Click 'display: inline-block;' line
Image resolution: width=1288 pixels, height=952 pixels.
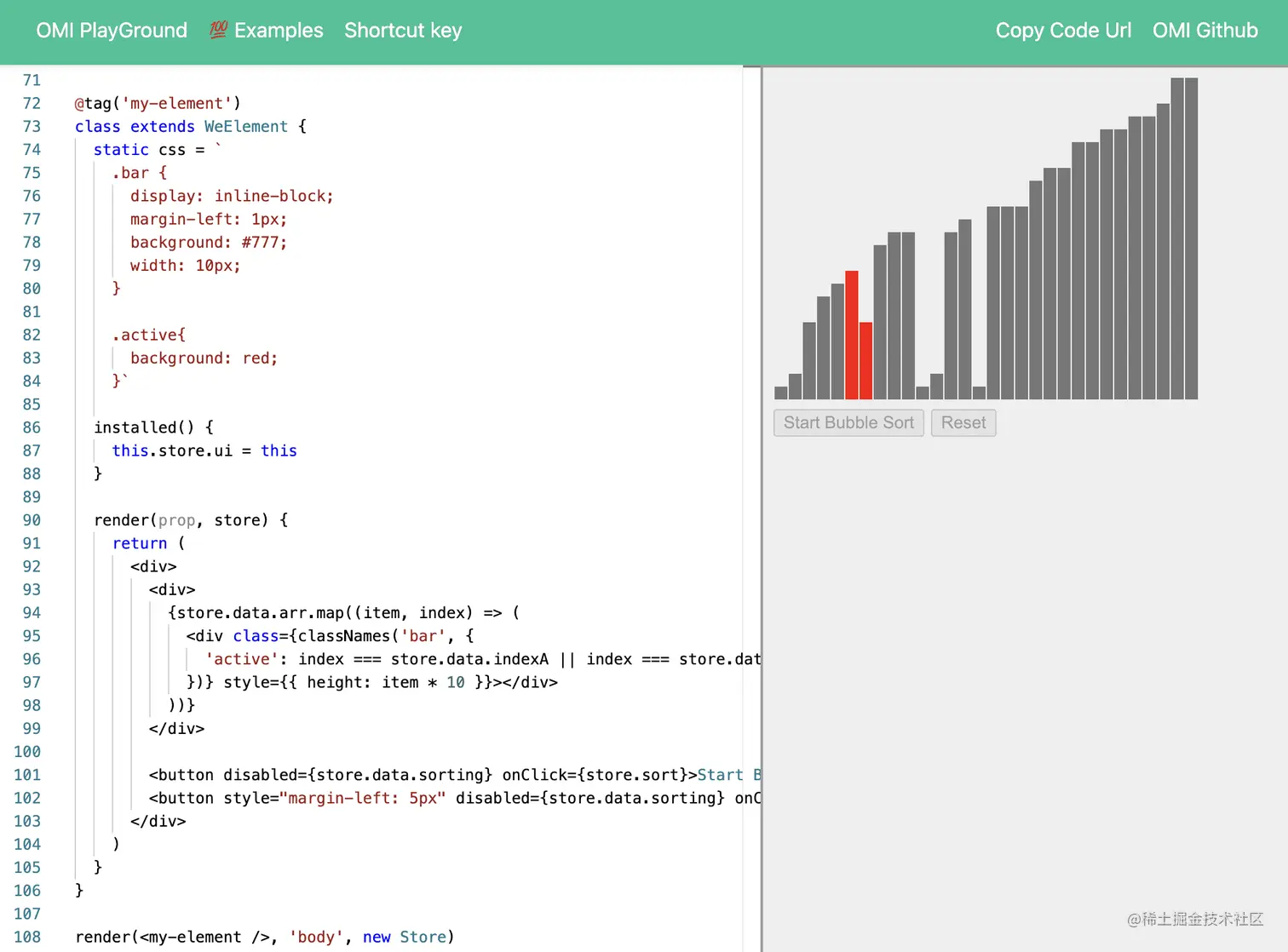(232, 196)
